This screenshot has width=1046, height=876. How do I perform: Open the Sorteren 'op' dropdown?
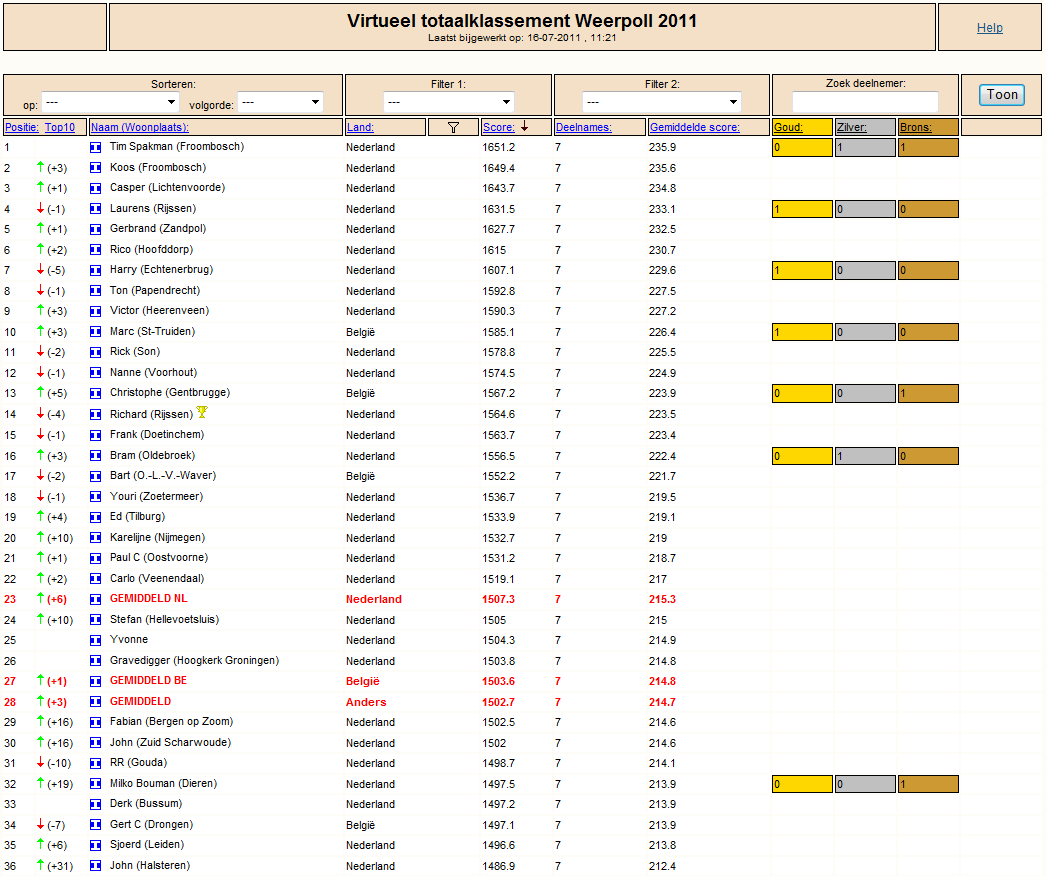coord(110,102)
